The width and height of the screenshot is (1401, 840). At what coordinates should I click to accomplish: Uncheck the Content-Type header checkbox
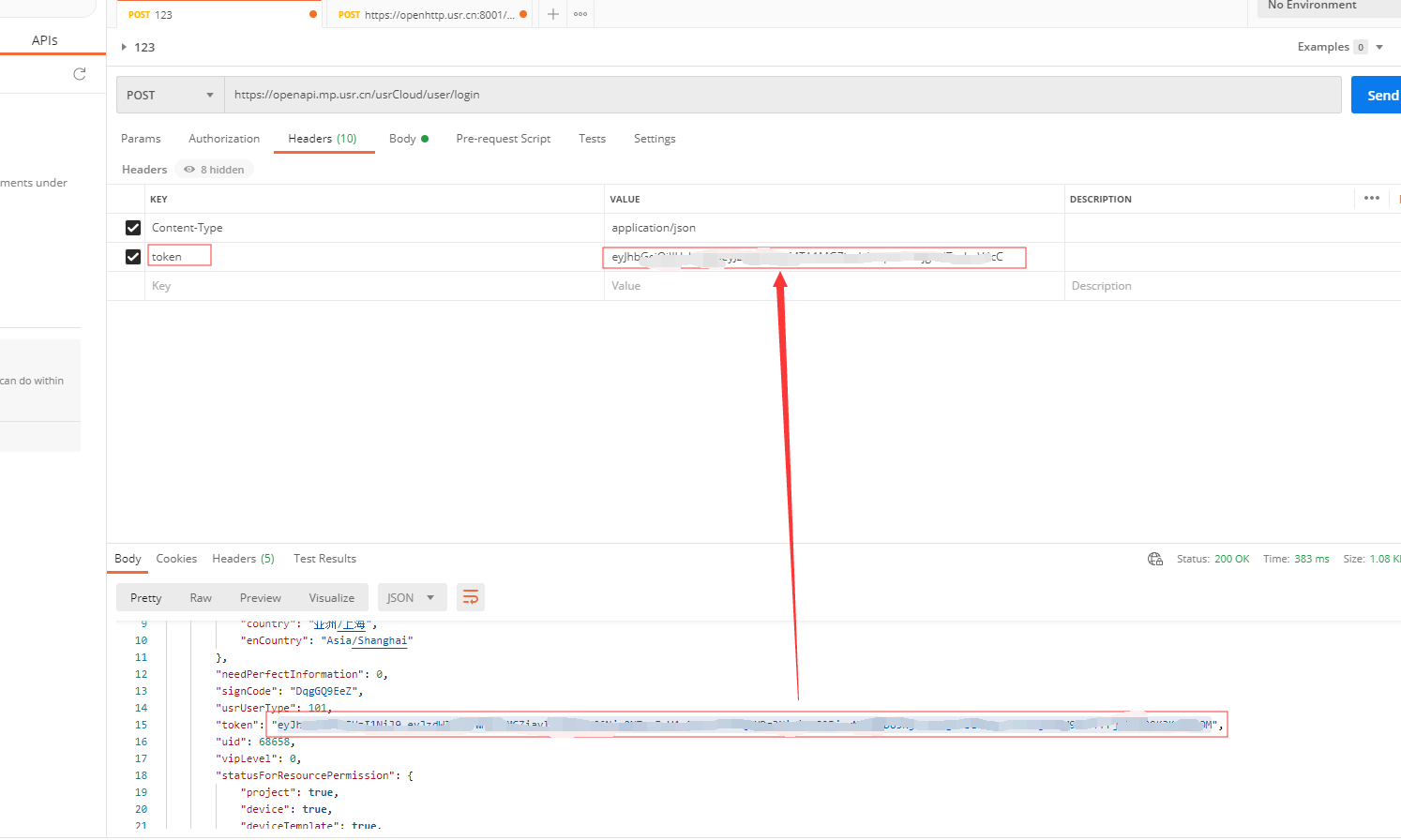coord(133,228)
